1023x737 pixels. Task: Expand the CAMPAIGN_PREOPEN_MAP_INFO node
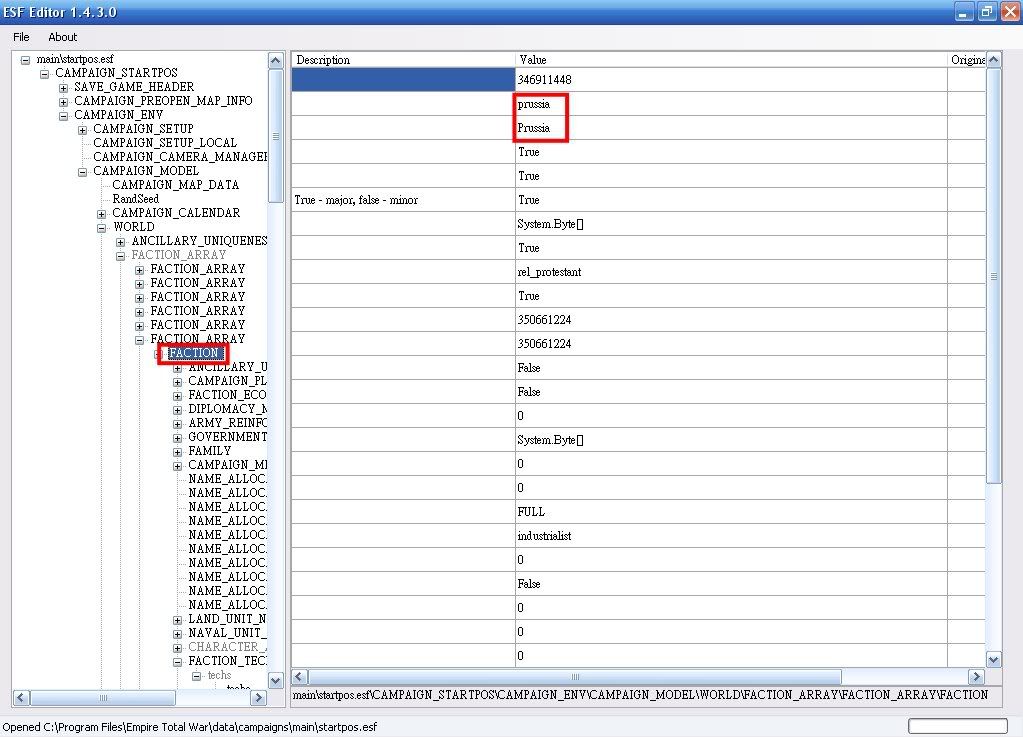[64, 101]
